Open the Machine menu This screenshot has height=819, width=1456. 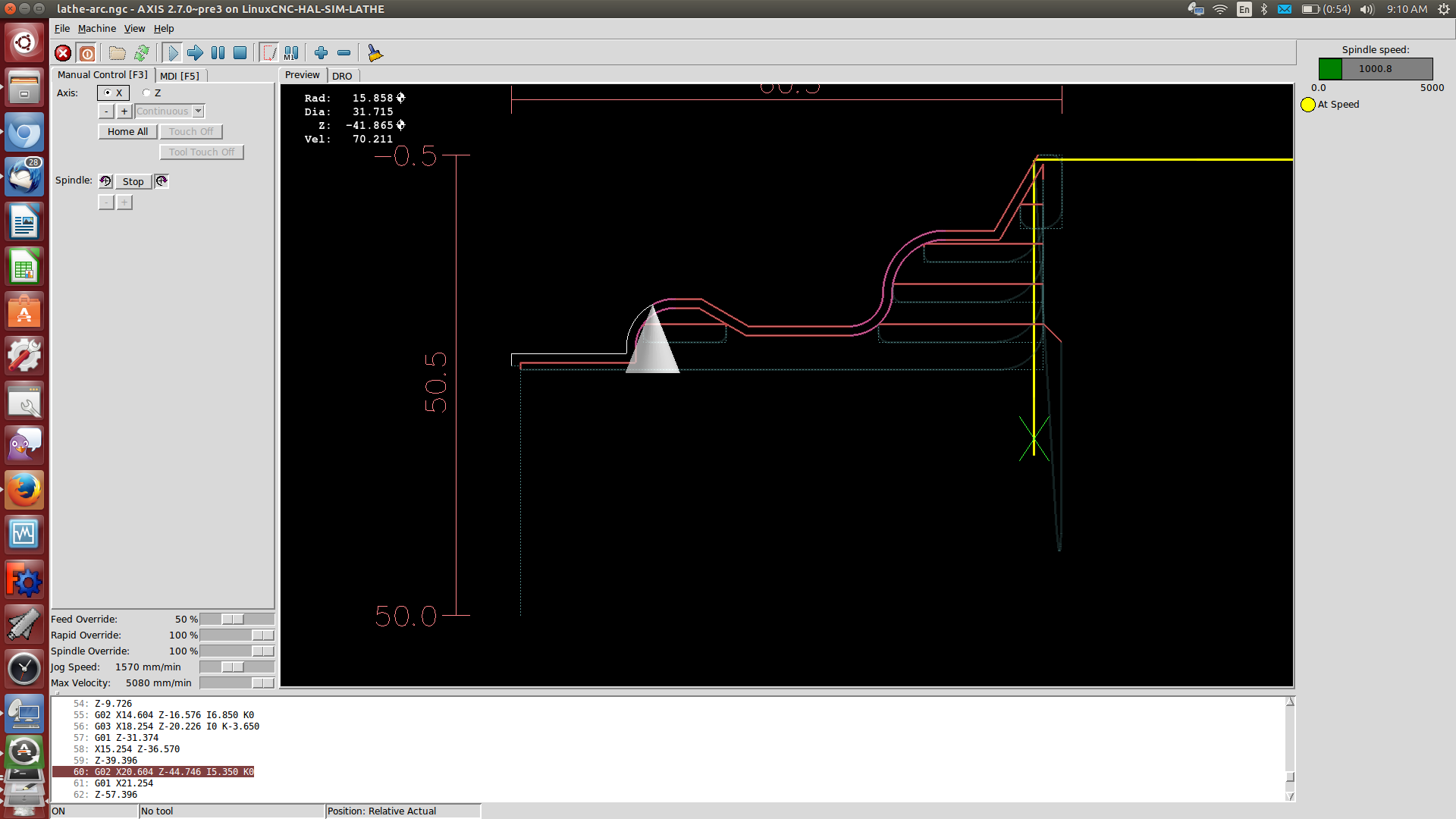tap(97, 29)
